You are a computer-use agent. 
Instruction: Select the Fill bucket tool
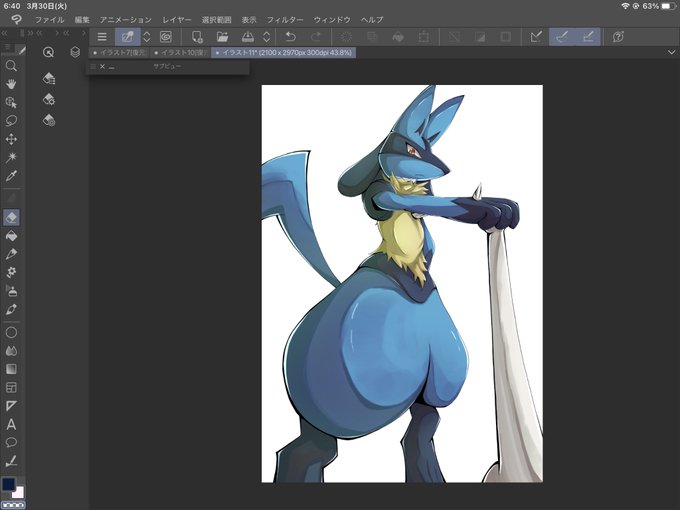click(11, 235)
